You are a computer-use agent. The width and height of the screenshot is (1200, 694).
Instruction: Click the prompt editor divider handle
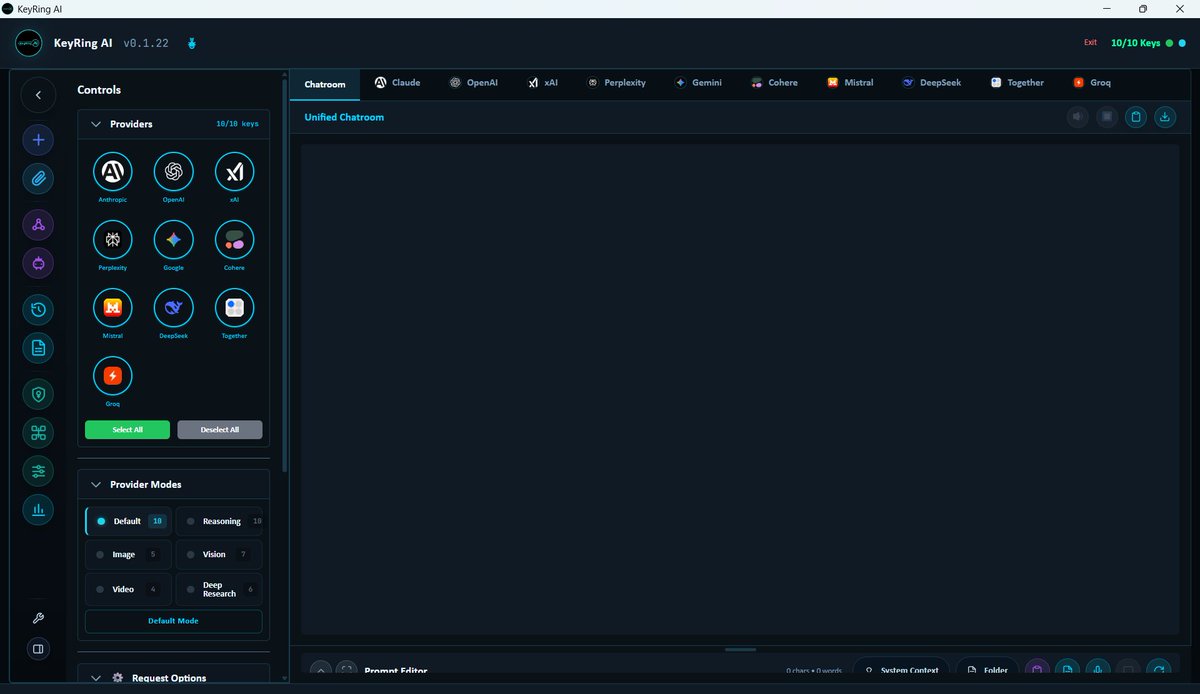pos(740,649)
